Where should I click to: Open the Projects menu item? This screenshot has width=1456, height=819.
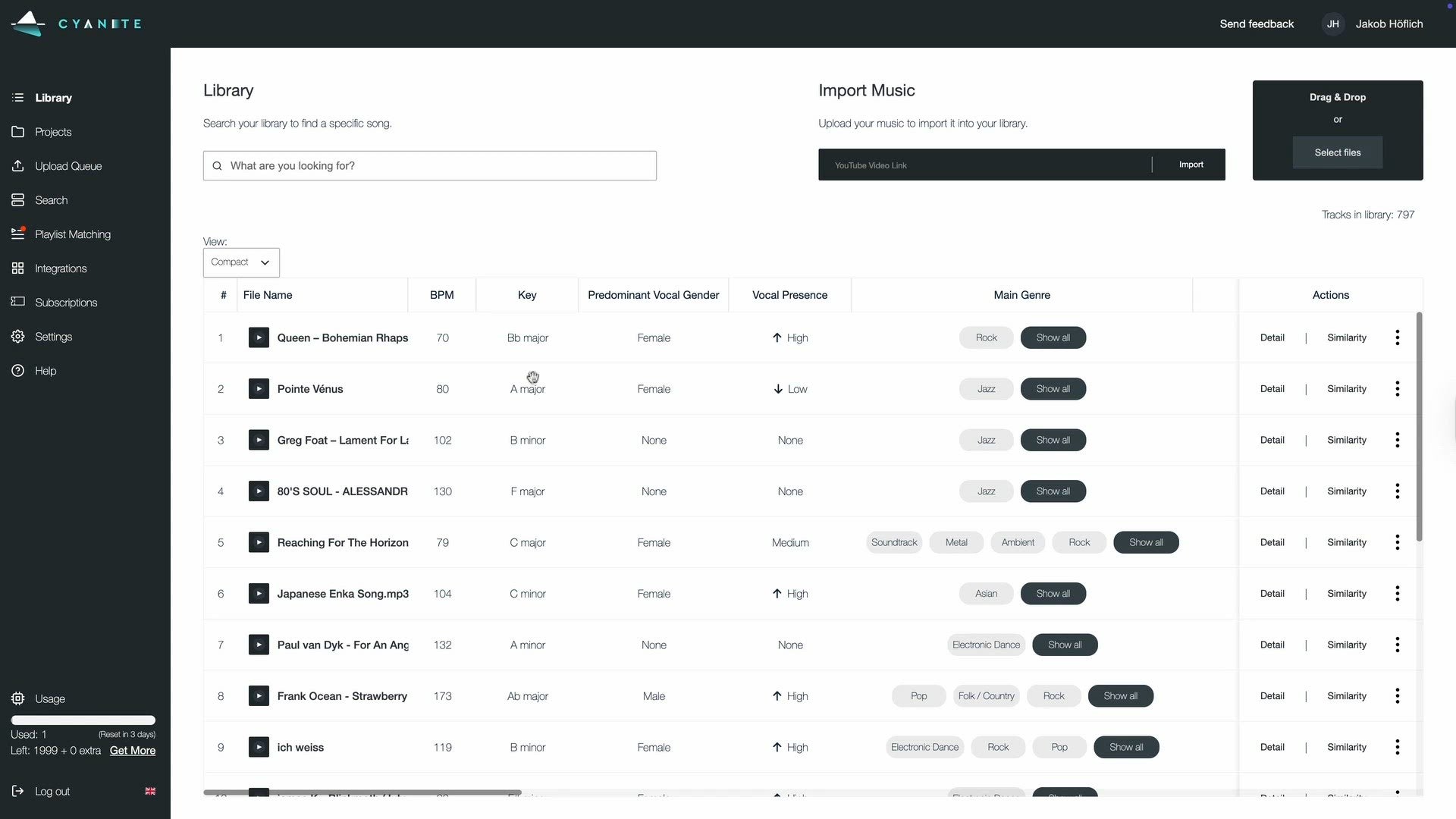[x=53, y=132]
